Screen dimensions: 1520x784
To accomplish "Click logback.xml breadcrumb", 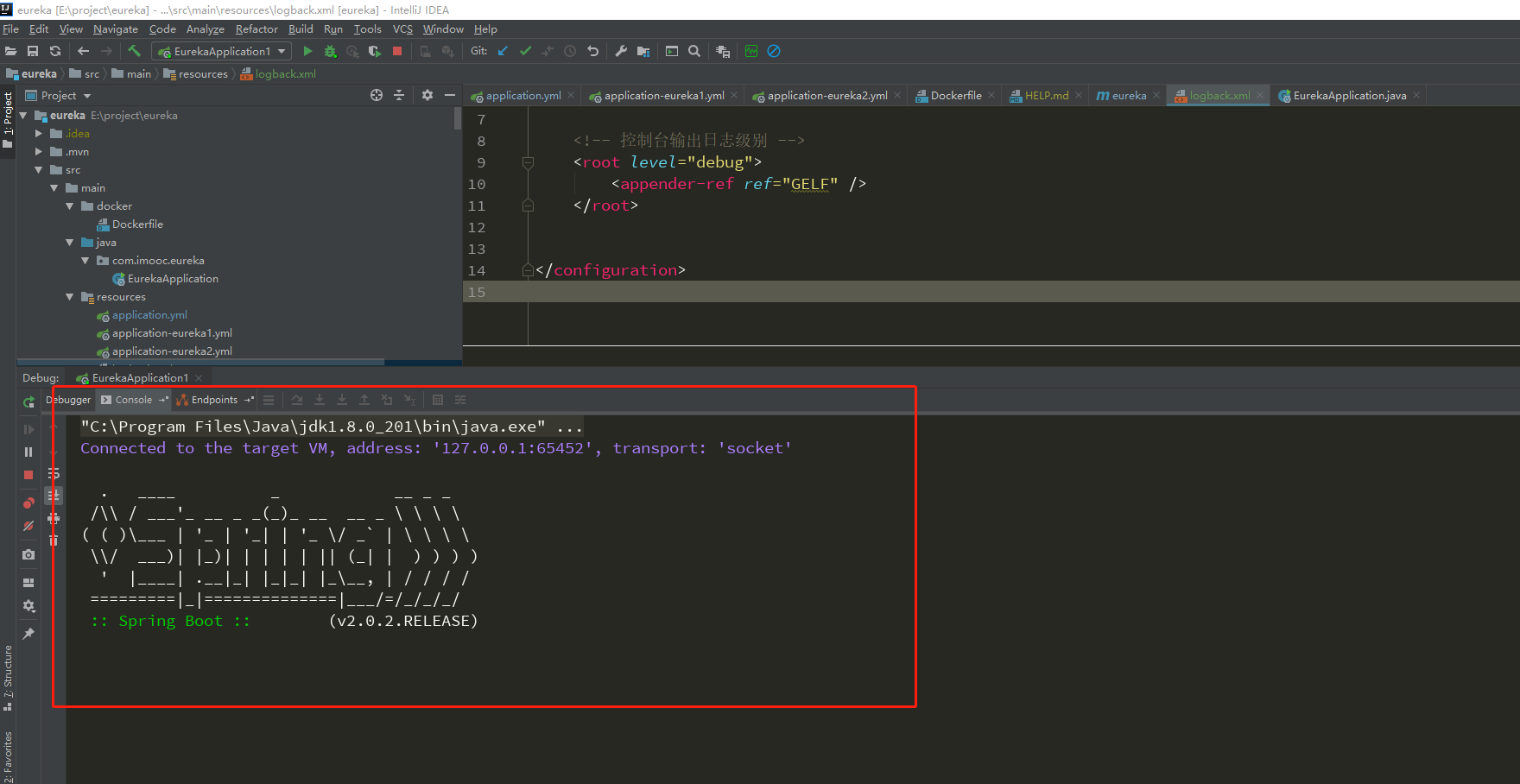I will pyautogui.click(x=278, y=73).
